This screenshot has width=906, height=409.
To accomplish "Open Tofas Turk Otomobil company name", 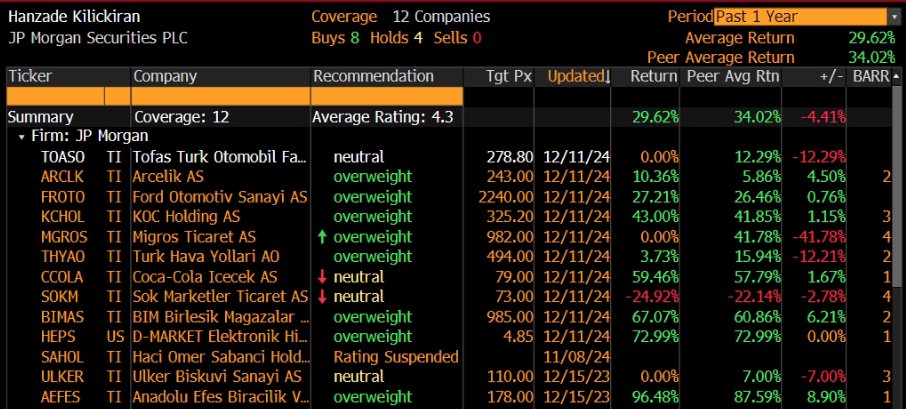I will [x=221, y=157].
